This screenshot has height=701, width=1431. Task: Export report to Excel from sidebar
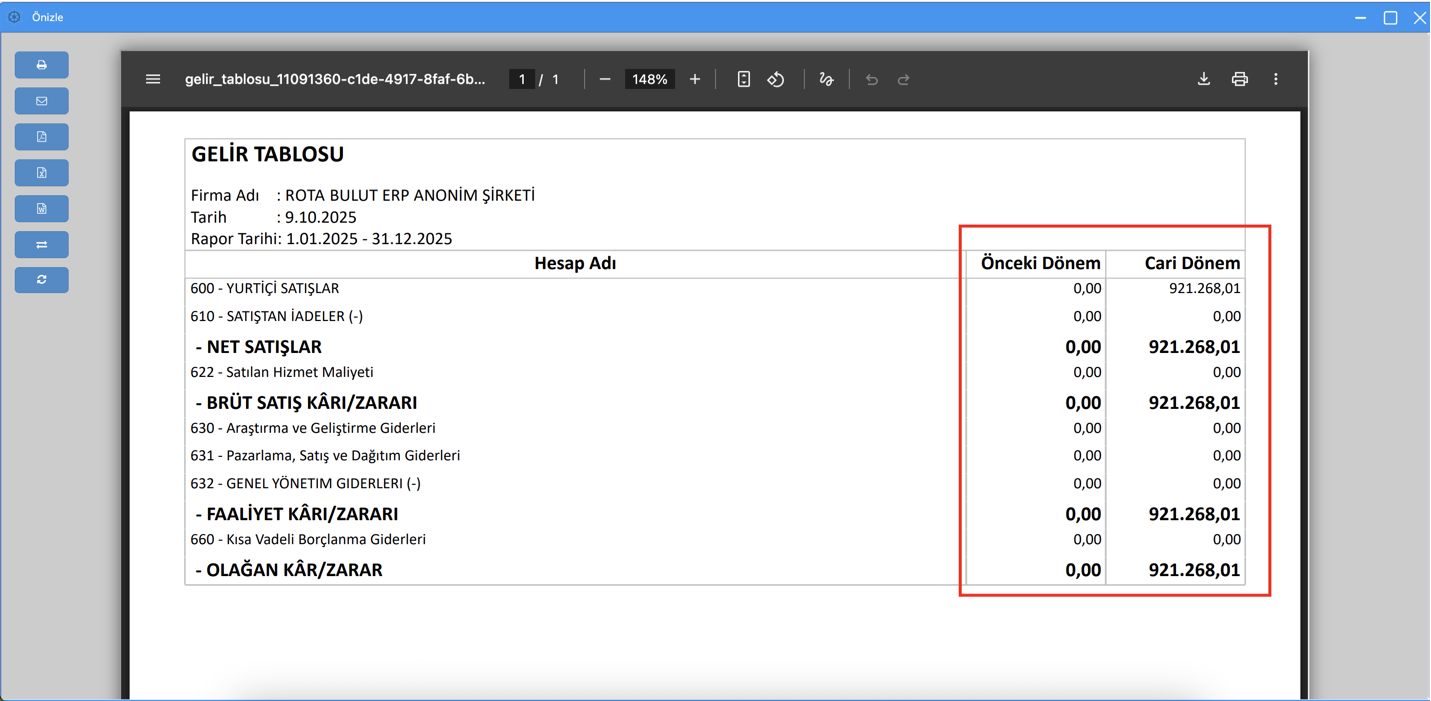pos(41,173)
